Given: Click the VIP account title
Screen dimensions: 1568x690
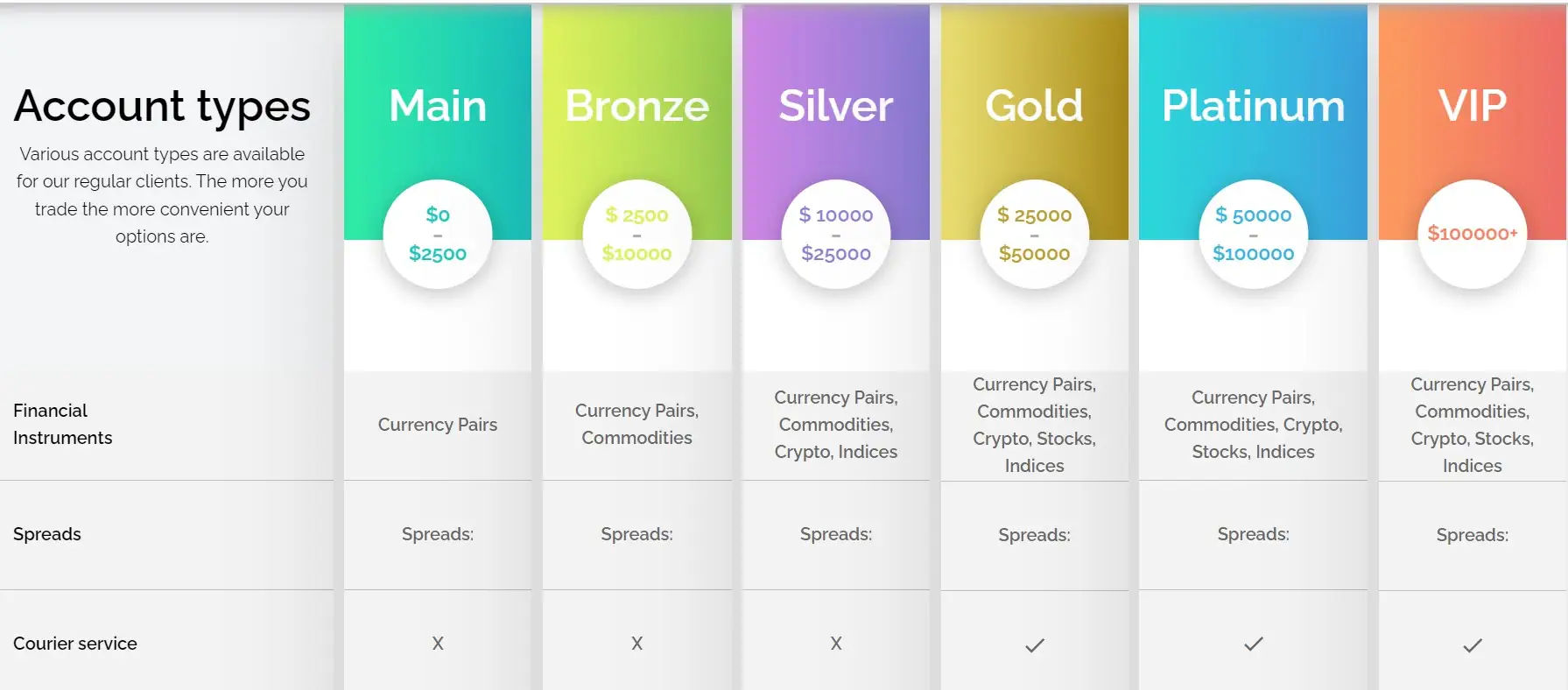Looking at the screenshot, I should [x=1472, y=106].
